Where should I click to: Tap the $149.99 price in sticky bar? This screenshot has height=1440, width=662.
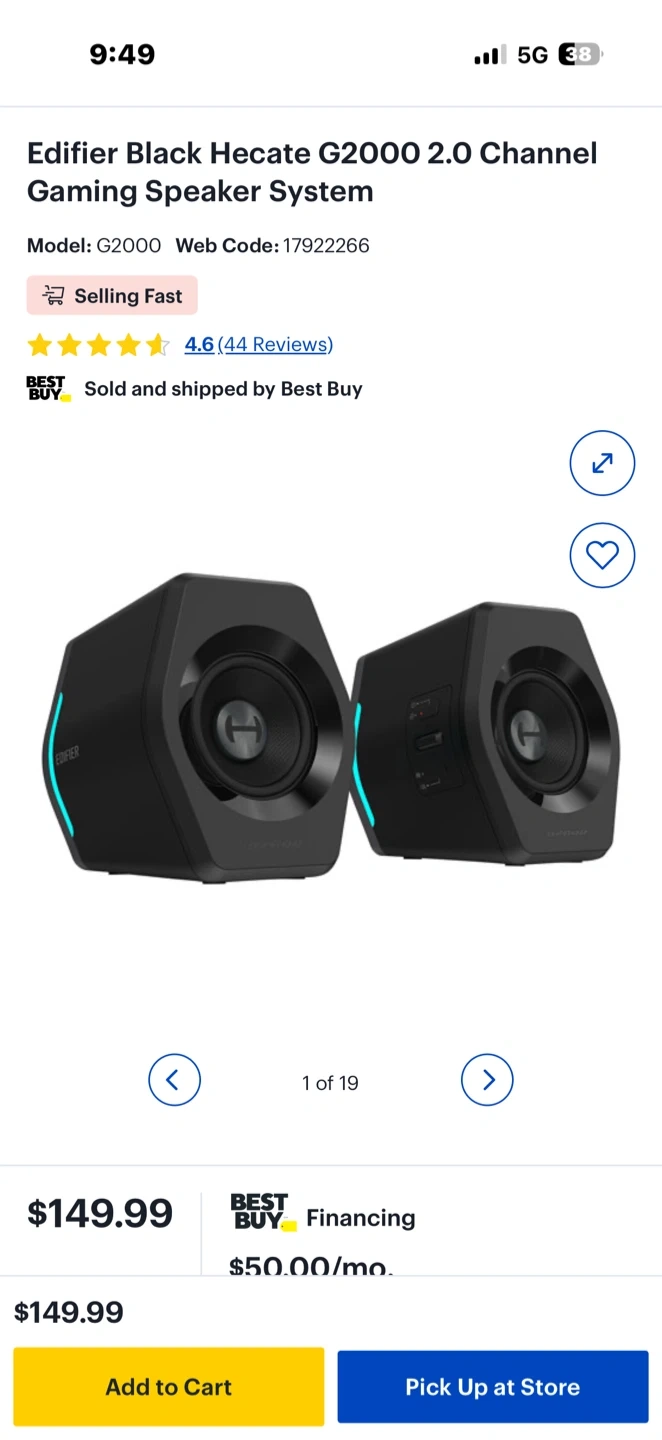[69, 1312]
